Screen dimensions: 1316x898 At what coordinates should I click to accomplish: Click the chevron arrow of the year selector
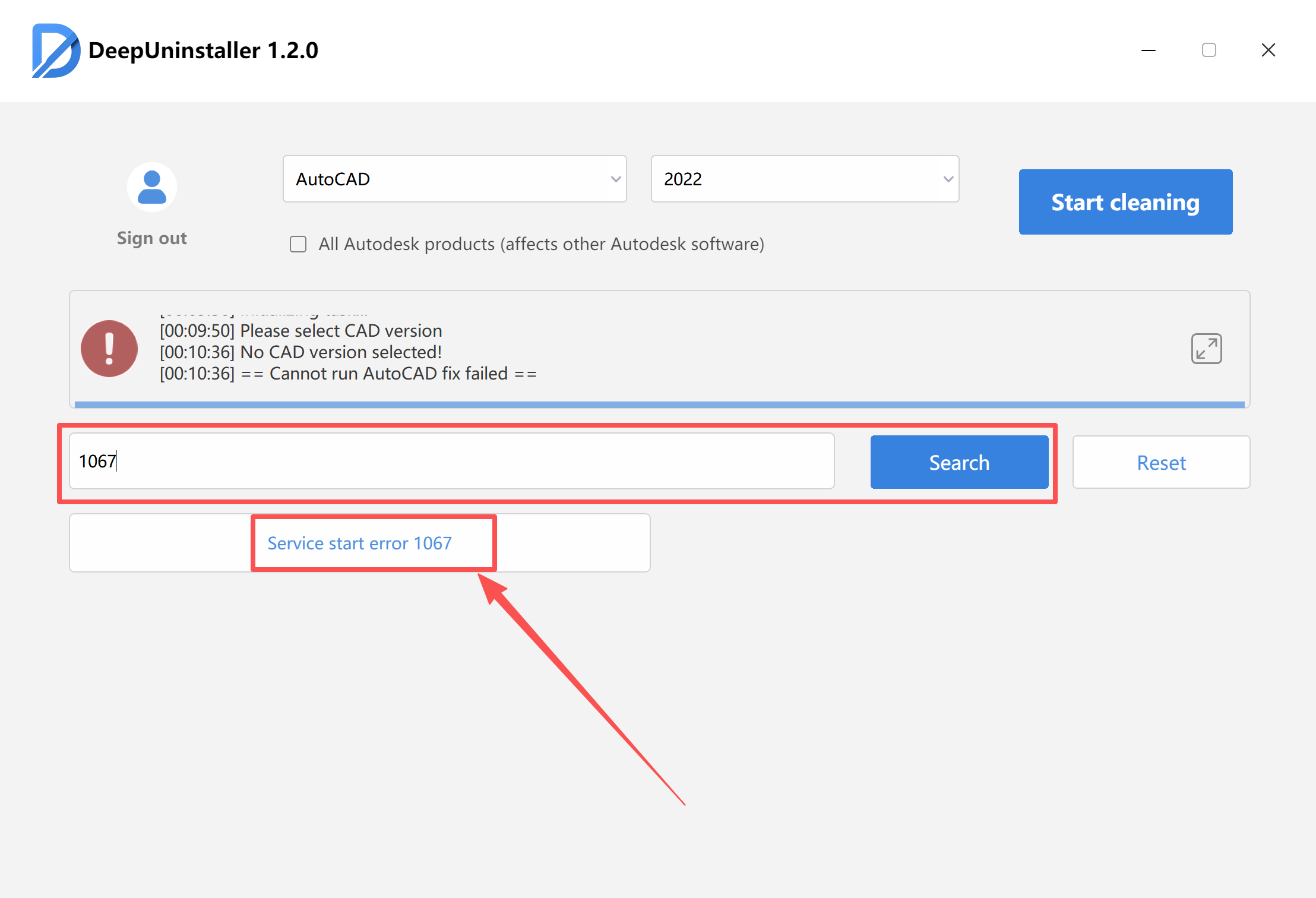pos(948,179)
